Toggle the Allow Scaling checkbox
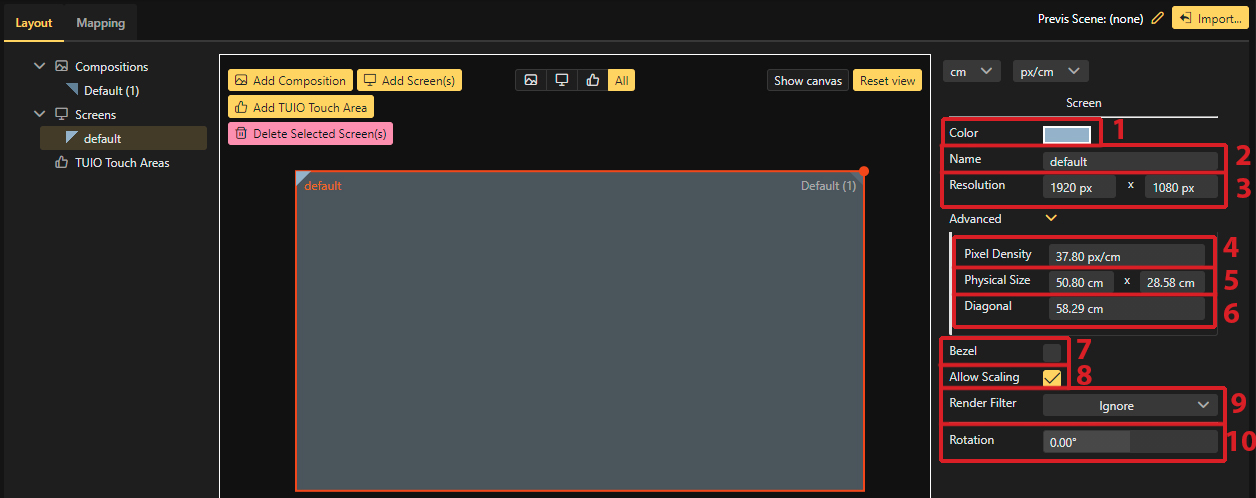Image resolution: width=1256 pixels, height=498 pixels. (x=1051, y=378)
